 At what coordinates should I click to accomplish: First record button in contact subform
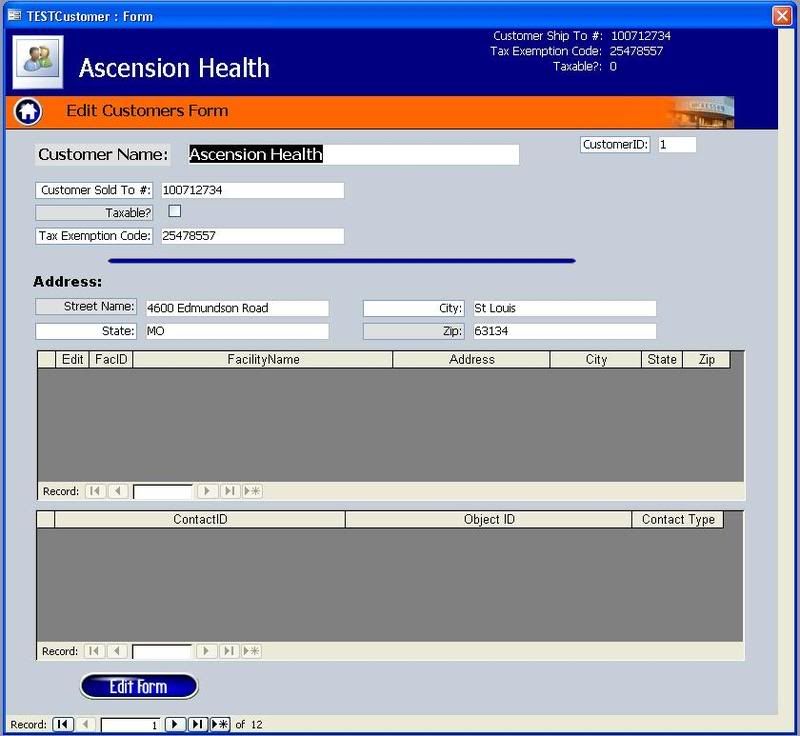coord(94,651)
